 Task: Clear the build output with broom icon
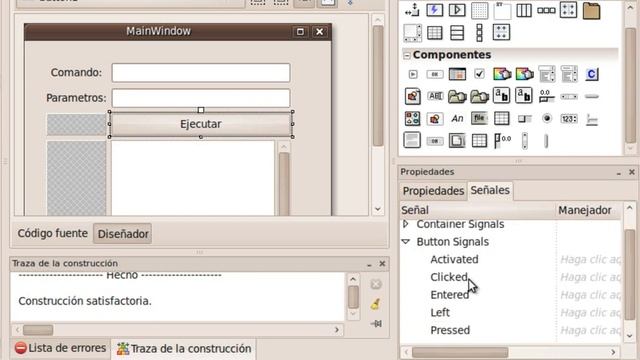[x=376, y=304]
